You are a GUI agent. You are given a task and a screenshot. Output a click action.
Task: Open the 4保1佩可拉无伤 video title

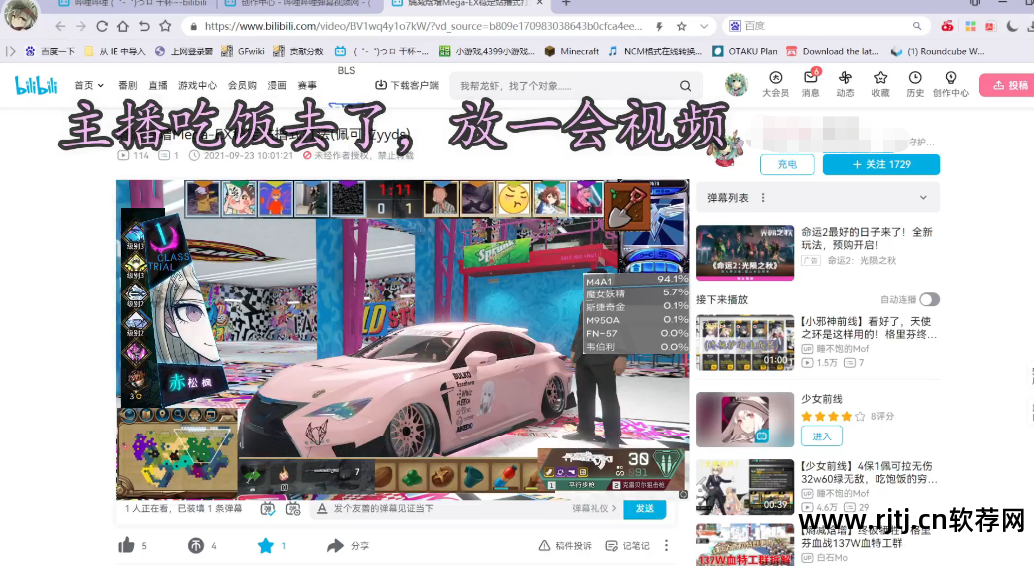tap(868, 472)
